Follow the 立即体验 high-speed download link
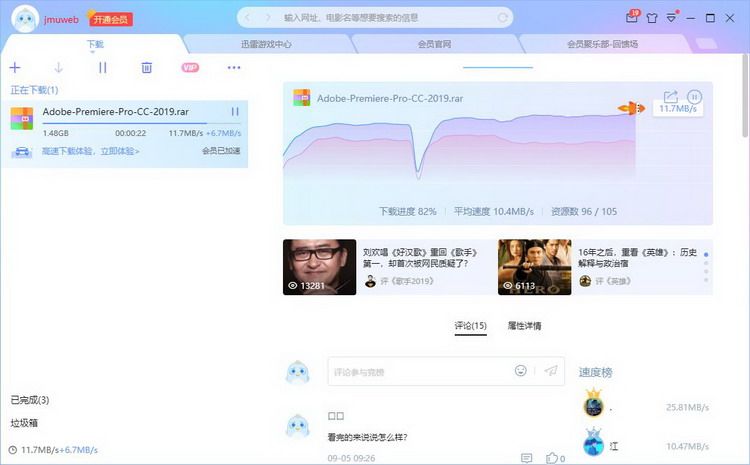 pos(120,151)
